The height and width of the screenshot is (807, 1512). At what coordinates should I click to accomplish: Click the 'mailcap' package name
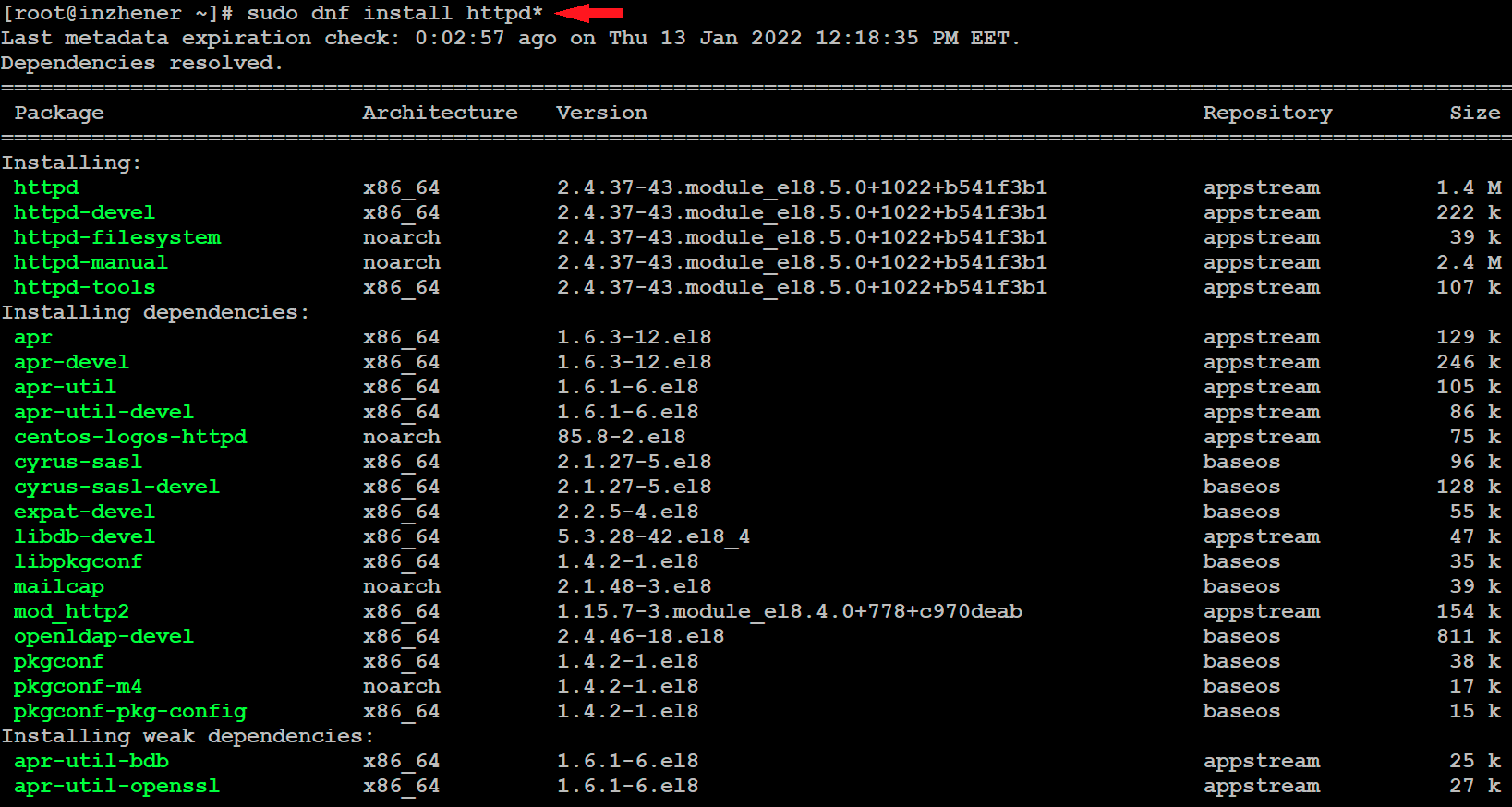click(58, 586)
